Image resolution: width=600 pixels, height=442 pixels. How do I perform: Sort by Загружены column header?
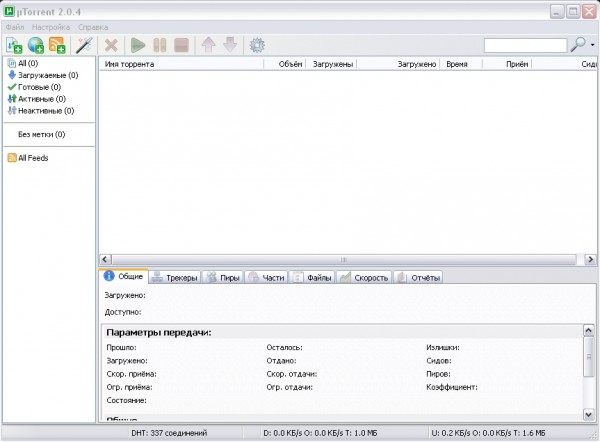click(331, 64)
